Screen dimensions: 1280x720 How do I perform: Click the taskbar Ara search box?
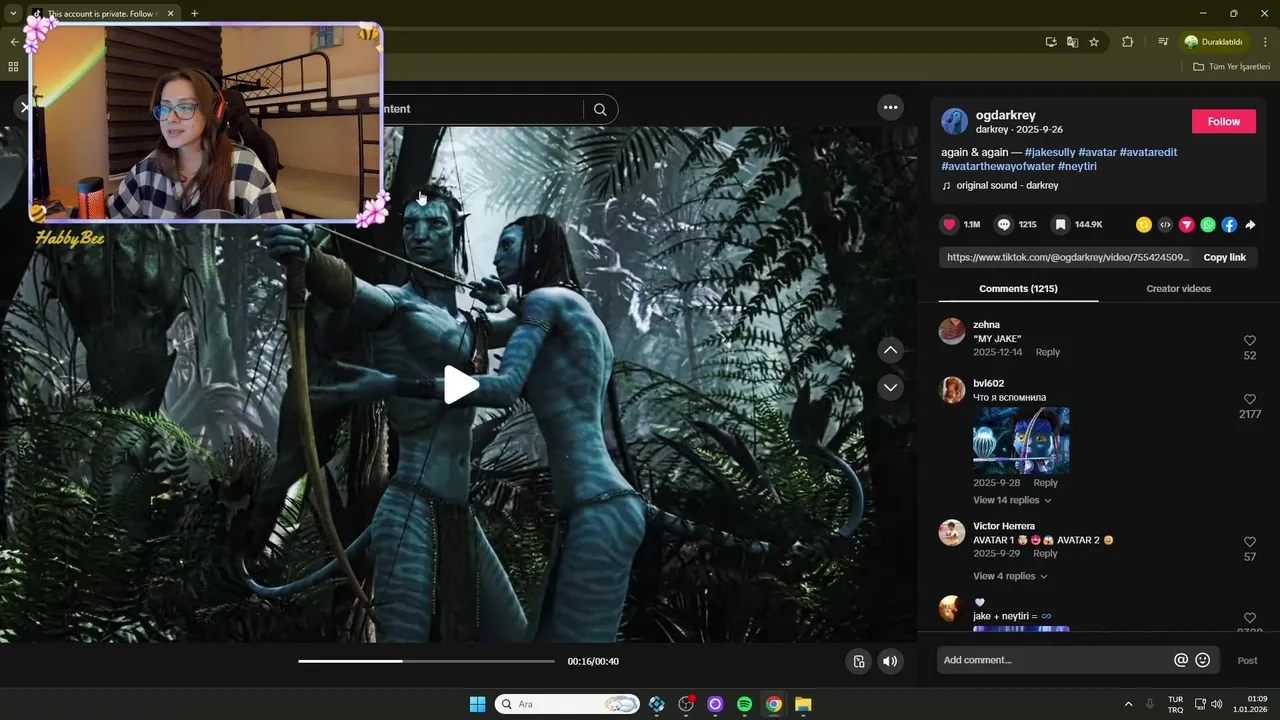coord(567,704)
